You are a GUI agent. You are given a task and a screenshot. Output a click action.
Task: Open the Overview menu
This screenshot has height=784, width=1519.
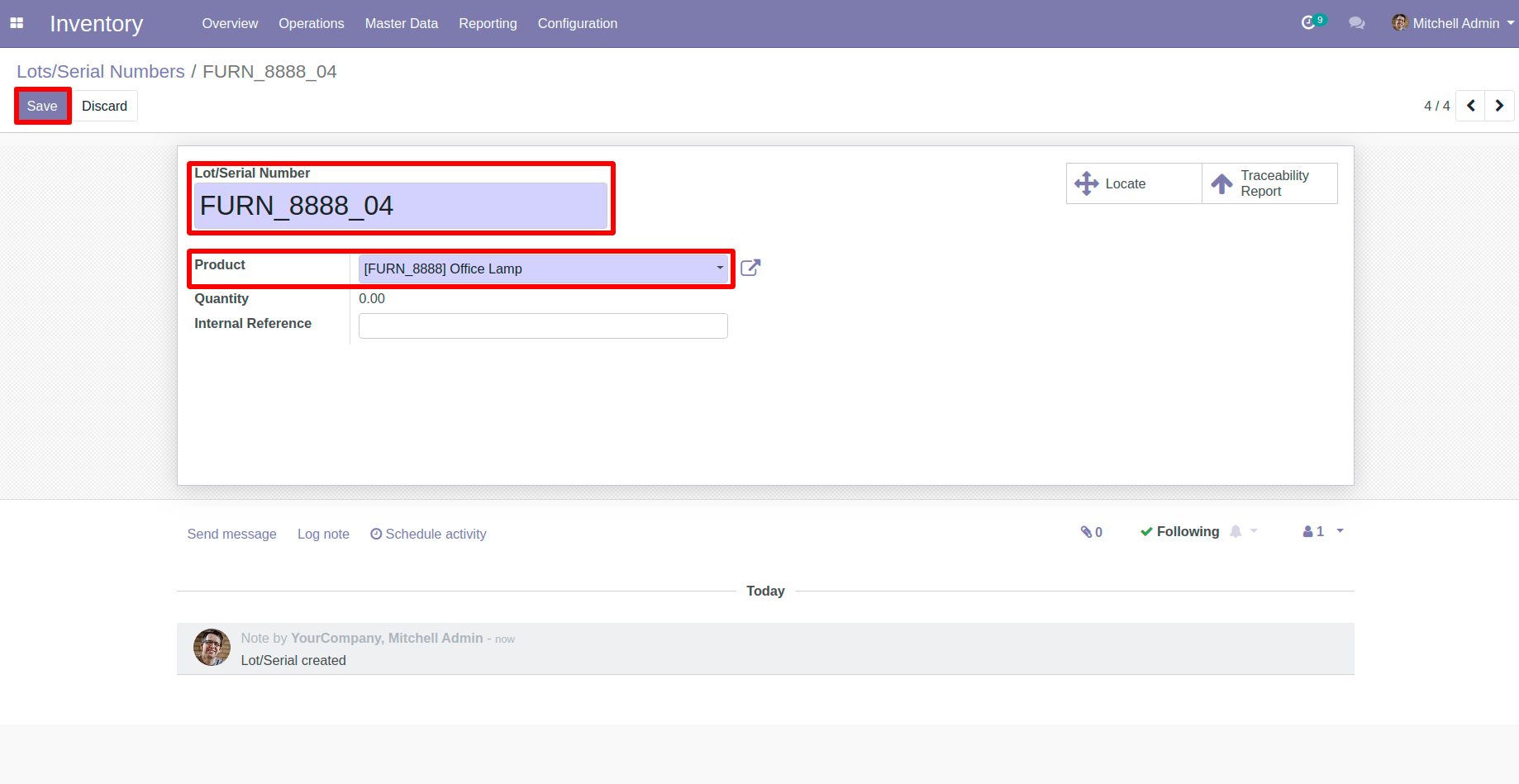[x=230, y=23]
